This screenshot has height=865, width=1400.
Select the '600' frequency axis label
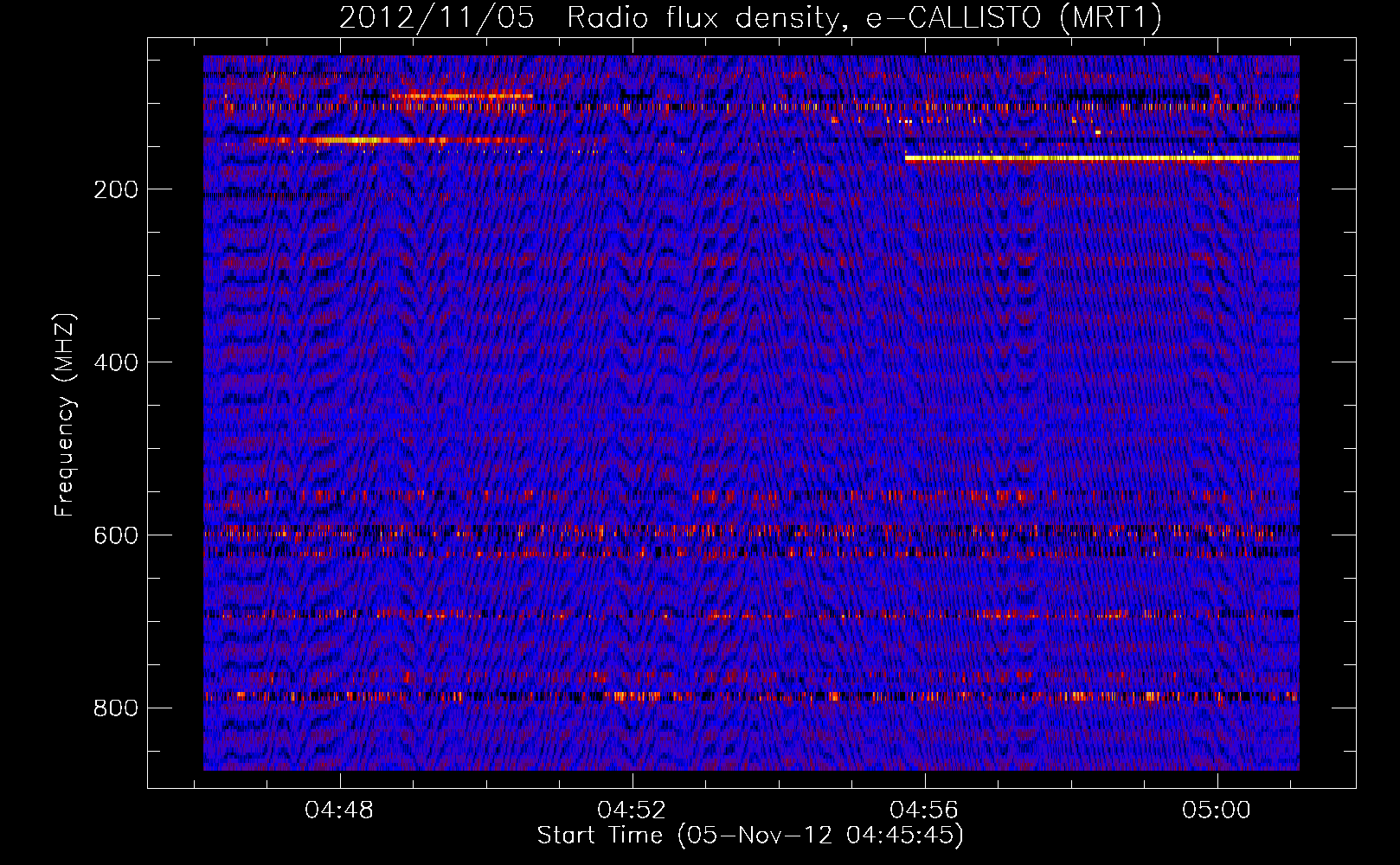click(116, 535)
